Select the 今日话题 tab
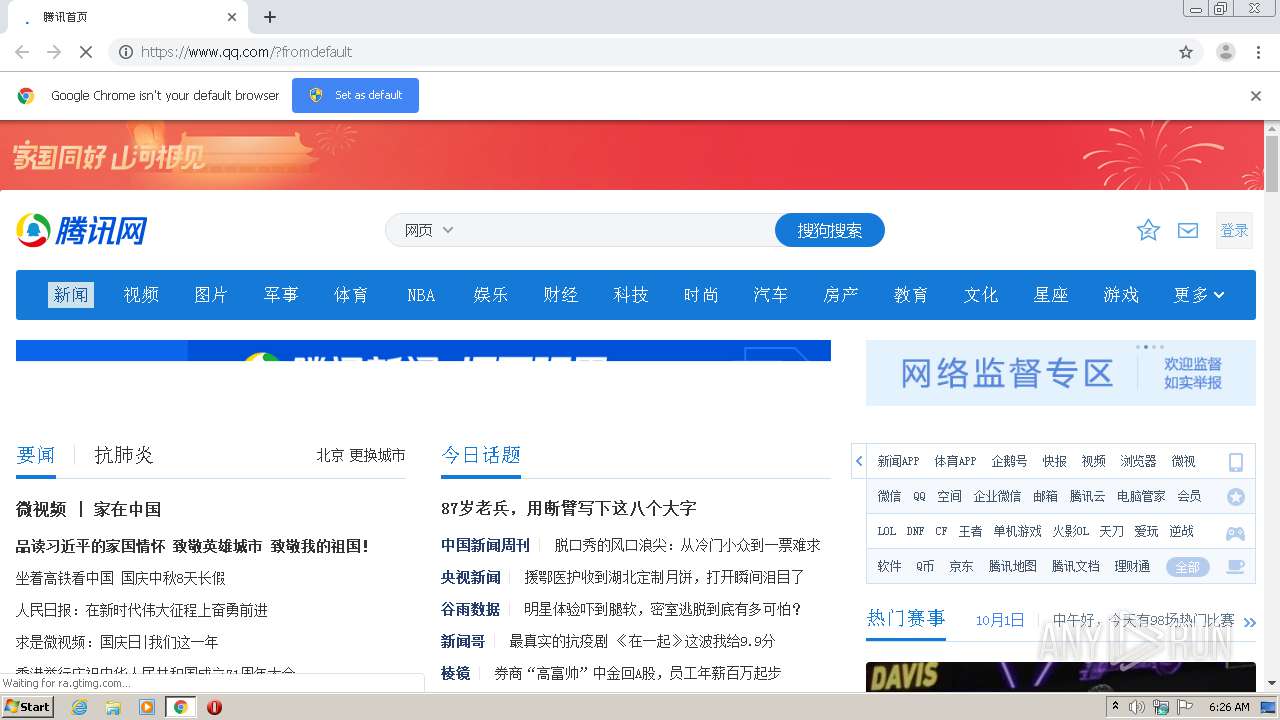The width and height of the screenshot is (1280, 720). tap(481, 455)
